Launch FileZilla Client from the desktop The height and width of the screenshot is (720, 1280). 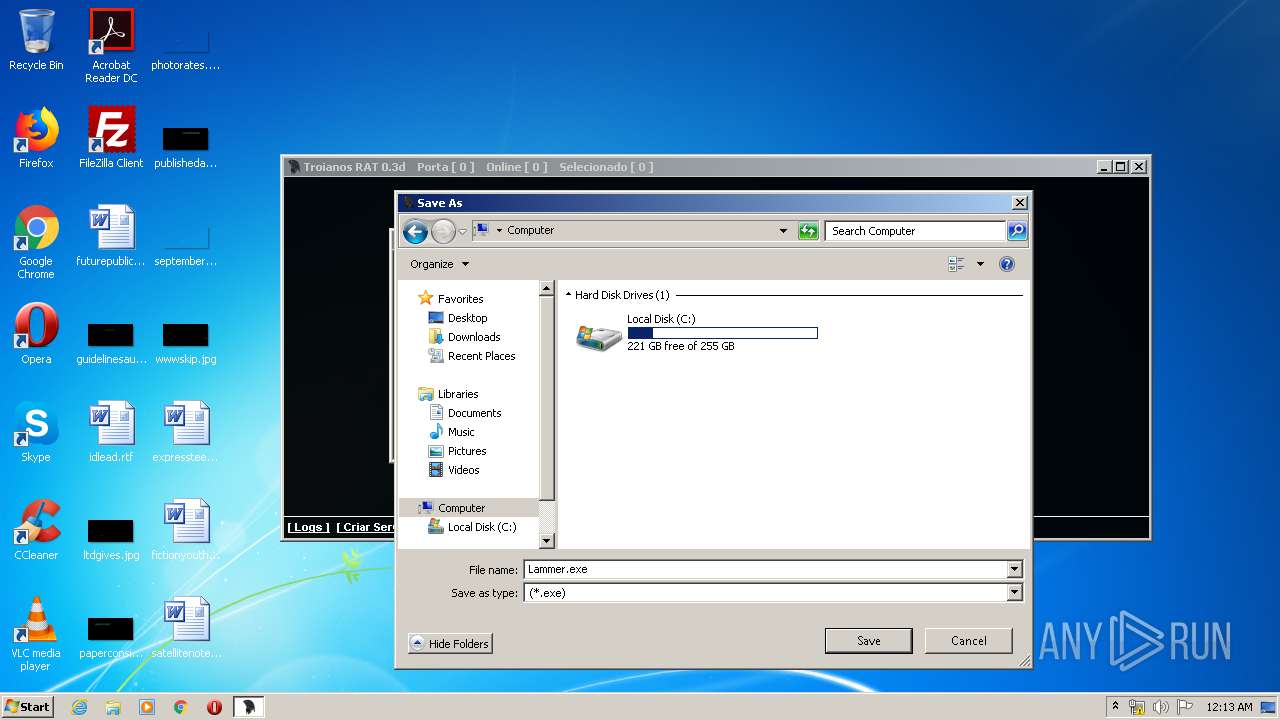(x=111, y=138)
